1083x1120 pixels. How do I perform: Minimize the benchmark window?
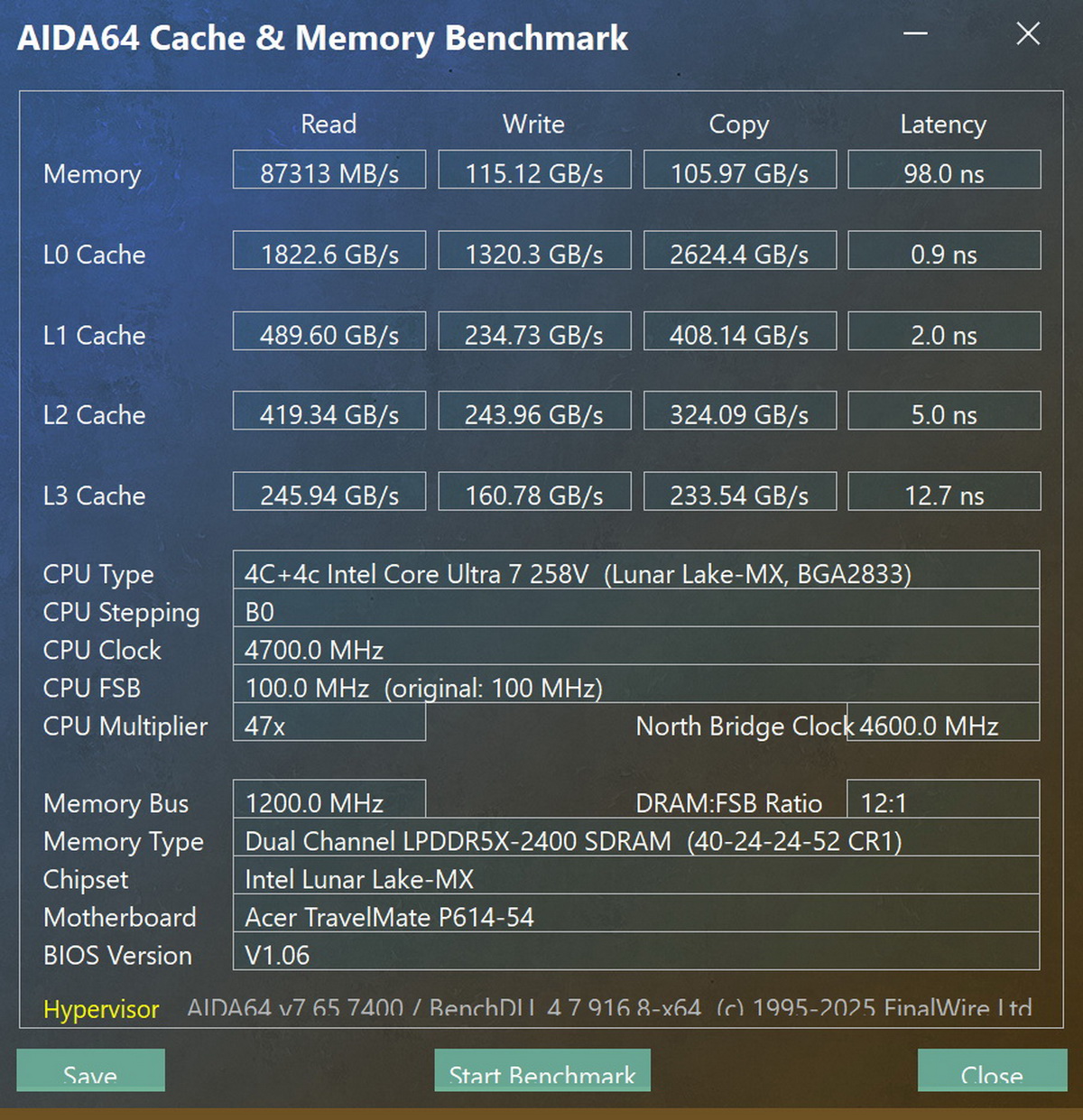916,34
